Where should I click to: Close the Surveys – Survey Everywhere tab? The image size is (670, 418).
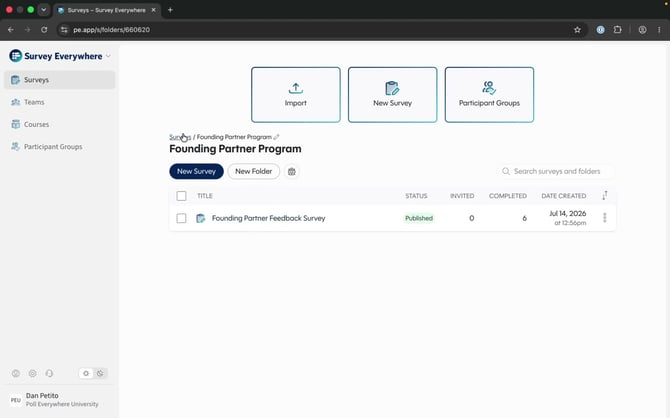point(153,10)
